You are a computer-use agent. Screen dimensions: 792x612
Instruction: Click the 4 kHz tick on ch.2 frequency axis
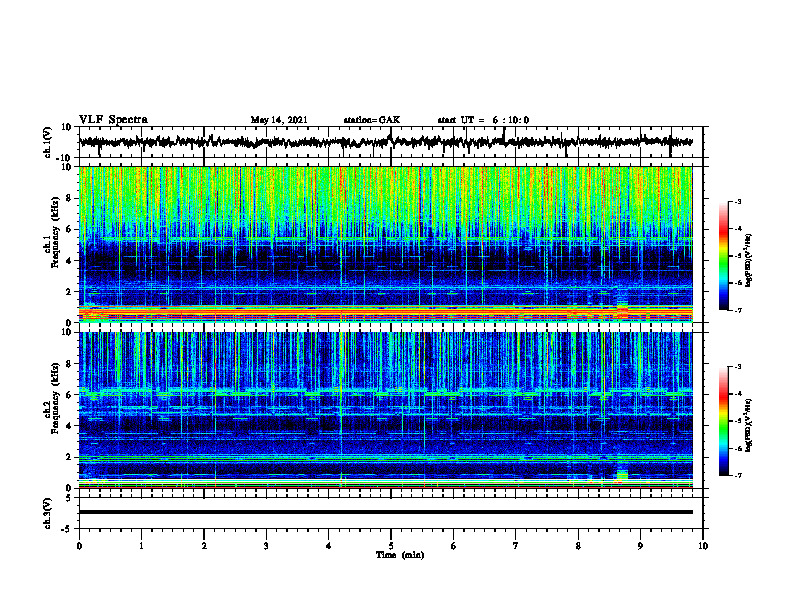[x=70, y=426]
